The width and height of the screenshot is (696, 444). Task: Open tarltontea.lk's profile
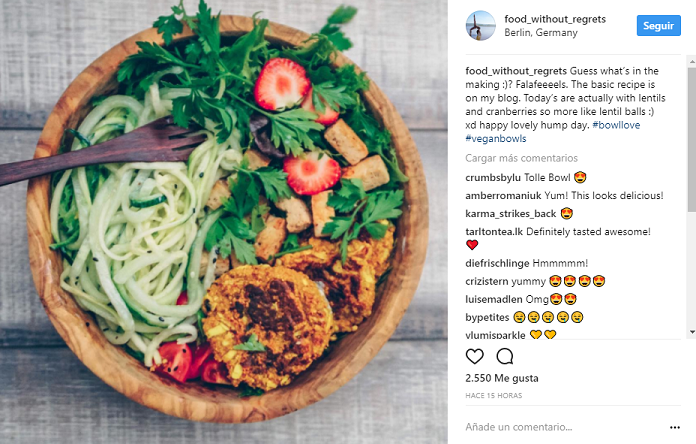[x=494, y=232]
